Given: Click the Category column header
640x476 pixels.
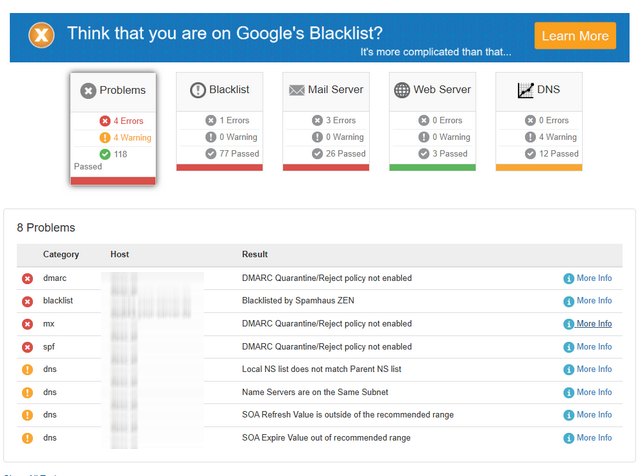Looking at the screenshot, I should coord(61,254).
